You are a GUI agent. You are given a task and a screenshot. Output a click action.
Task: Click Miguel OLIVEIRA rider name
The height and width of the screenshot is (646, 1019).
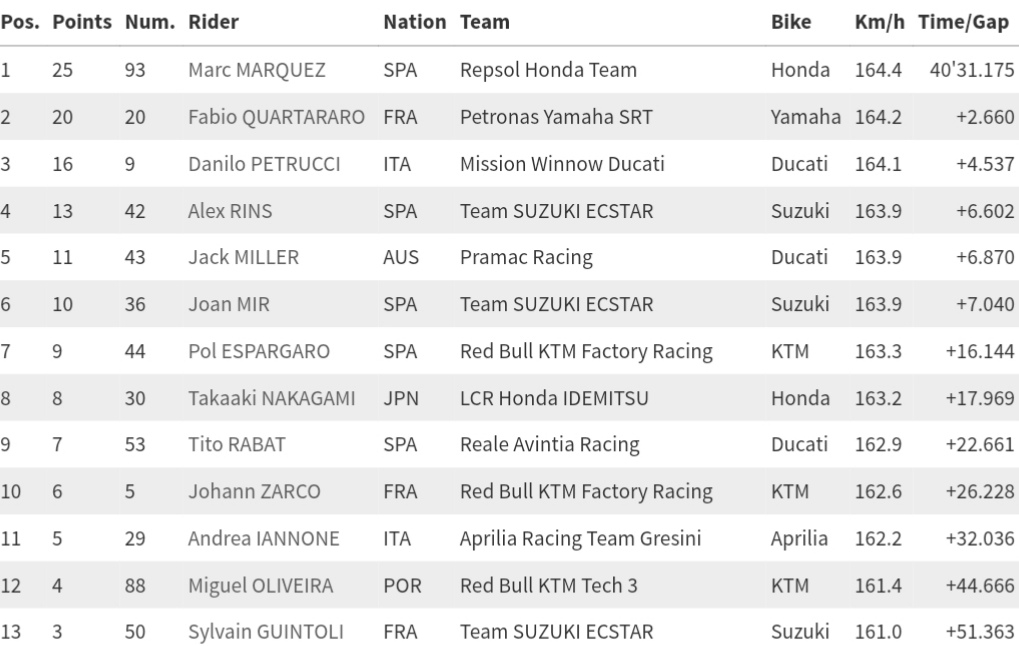click(x=261, y=585)
